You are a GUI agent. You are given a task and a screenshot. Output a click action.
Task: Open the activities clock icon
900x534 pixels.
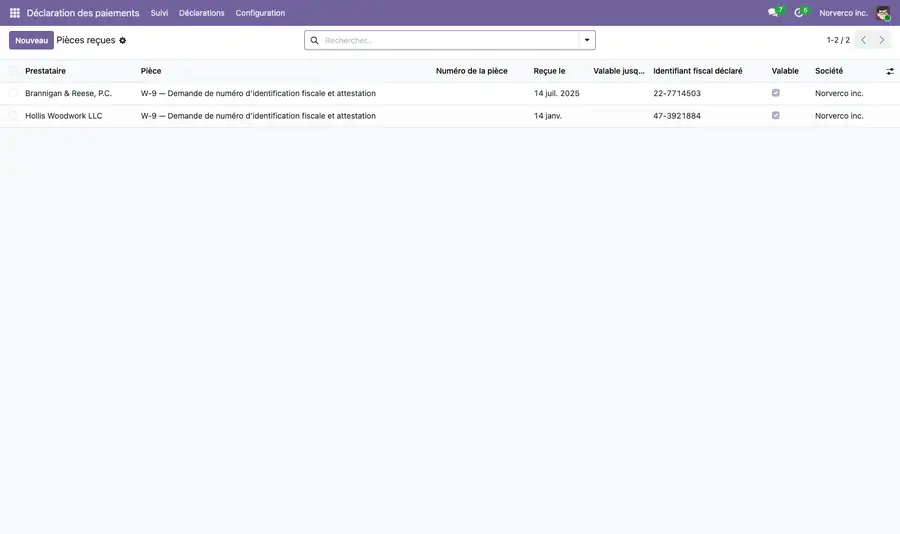(x=798, y=13)
